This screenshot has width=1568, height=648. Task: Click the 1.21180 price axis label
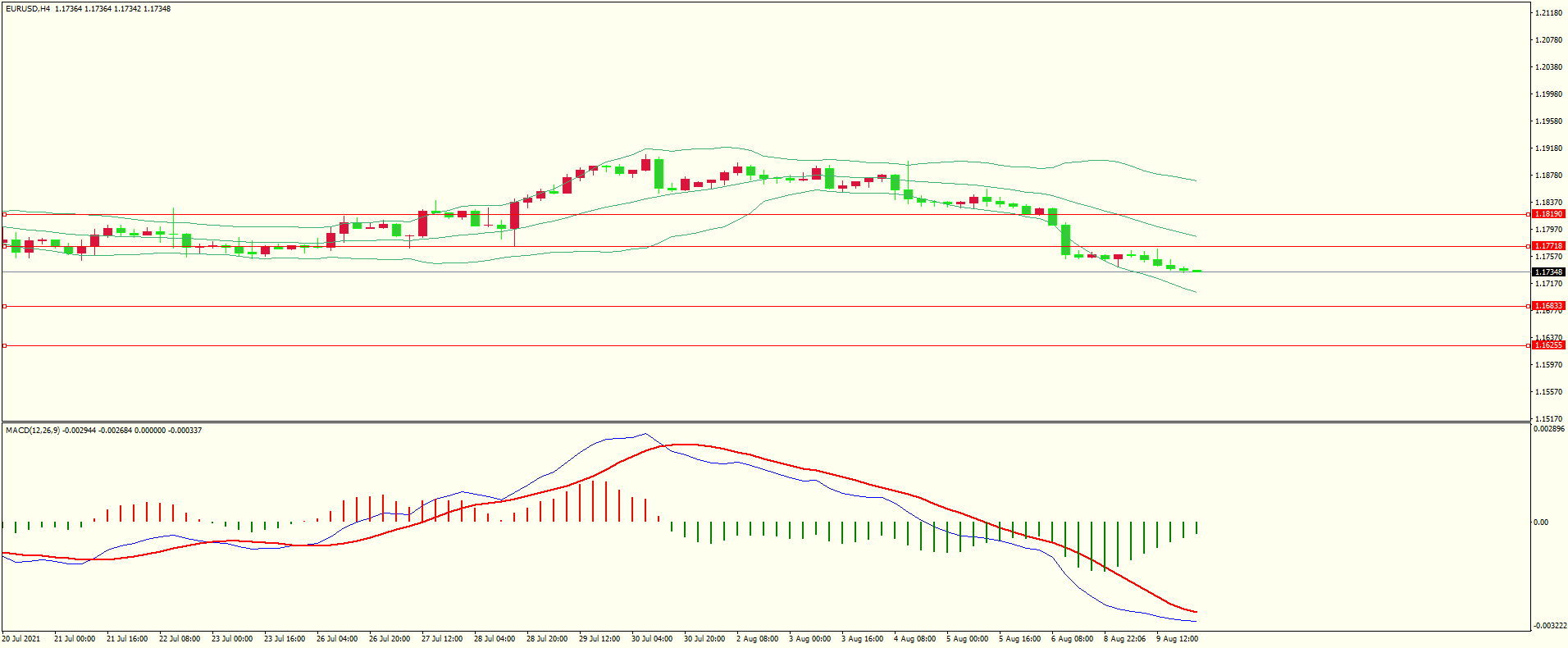[x=1548, y=13]
